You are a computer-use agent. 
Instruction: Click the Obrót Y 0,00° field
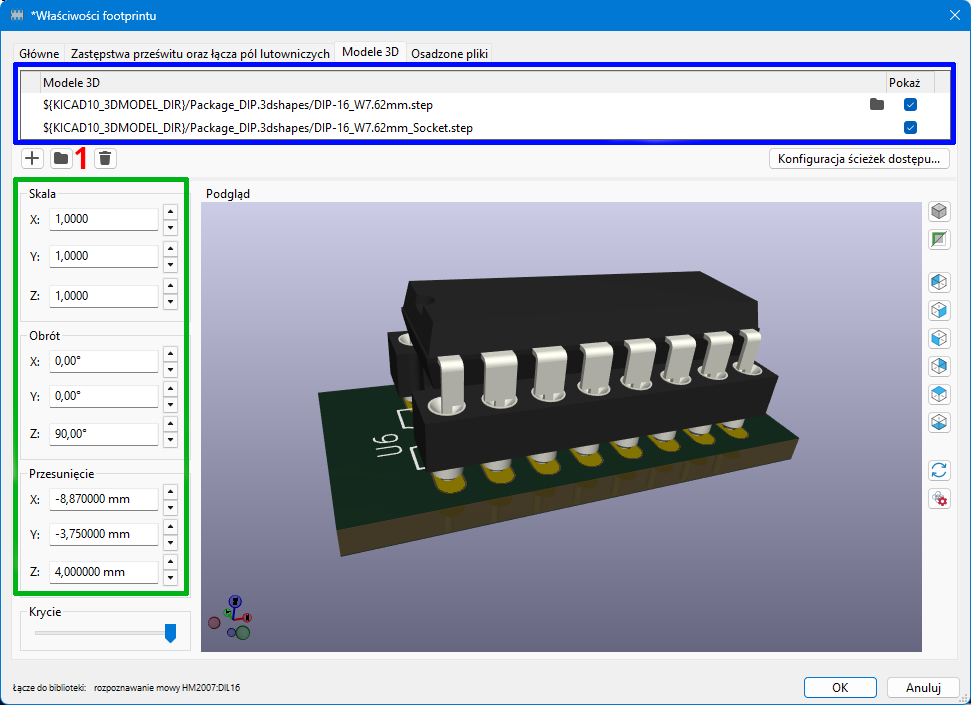pyautogui.click(x=103, y=396)
